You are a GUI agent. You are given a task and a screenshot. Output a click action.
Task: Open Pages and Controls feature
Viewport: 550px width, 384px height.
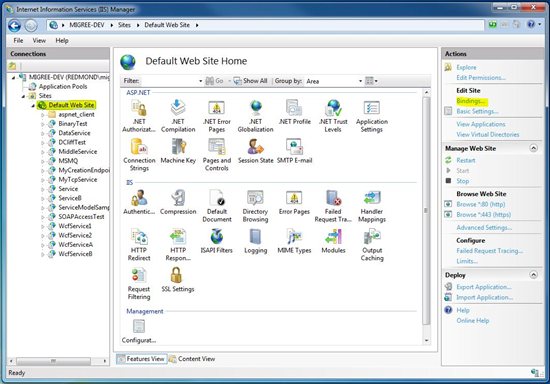217,155
